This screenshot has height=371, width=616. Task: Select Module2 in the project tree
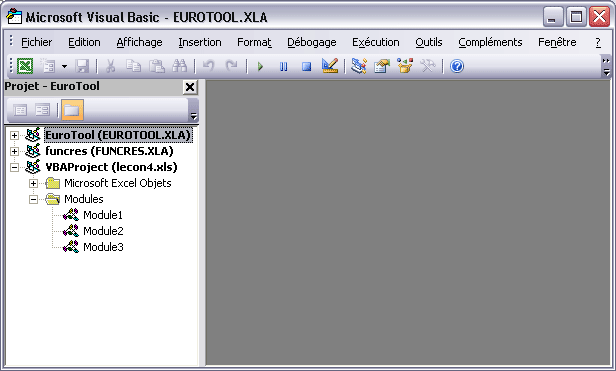tap(103, 231)
